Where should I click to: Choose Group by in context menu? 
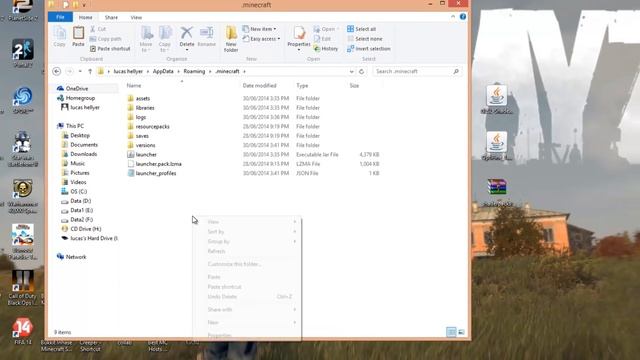click(247, 242)
